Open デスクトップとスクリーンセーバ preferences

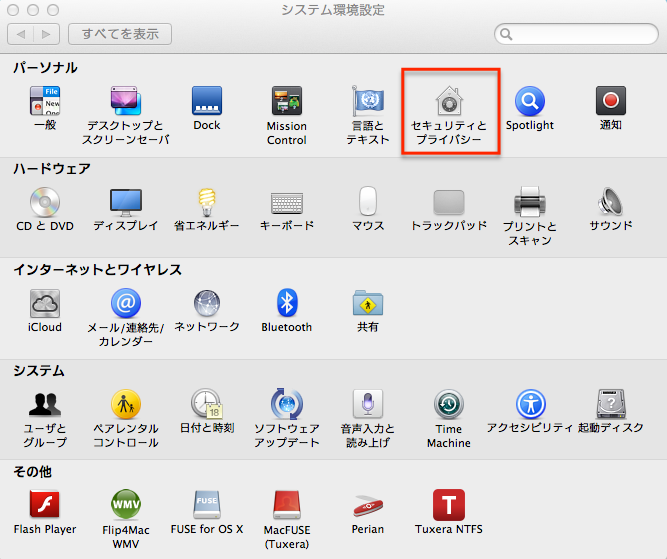coord(125,101)
